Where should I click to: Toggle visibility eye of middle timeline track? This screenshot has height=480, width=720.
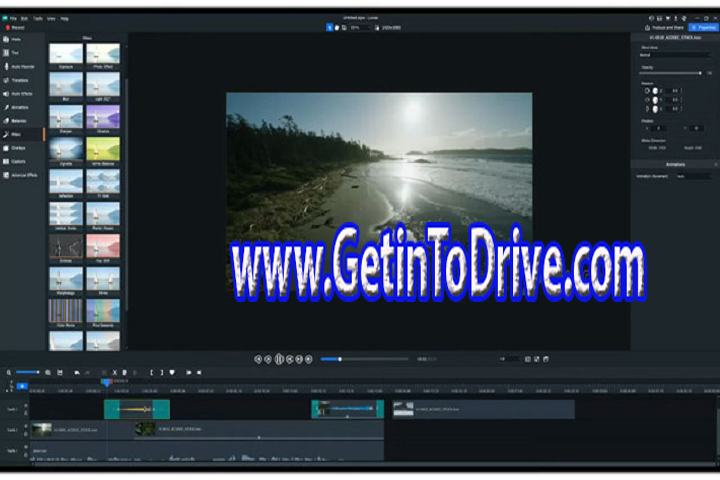point(26,427)
